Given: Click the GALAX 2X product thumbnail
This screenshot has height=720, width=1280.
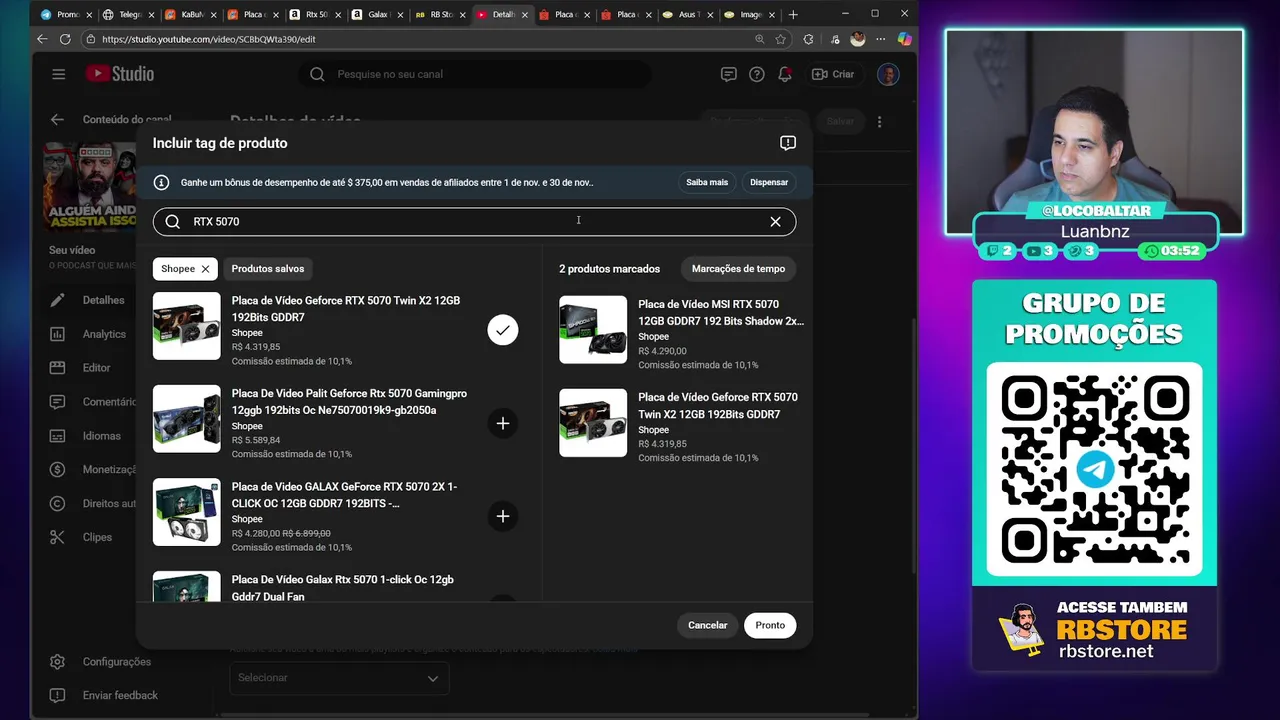Looking at the screenshot, I should point(187,512).
